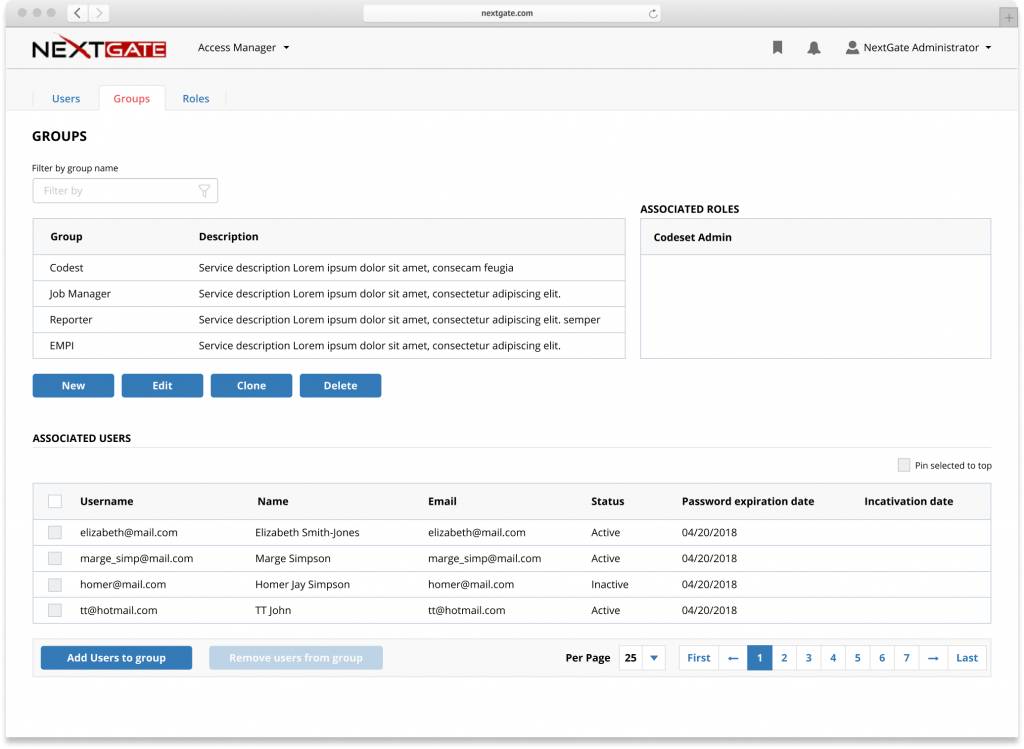
Task: Click the NextGate Administrator user icon
Action: pyautogui.click(x=852, y=48)
